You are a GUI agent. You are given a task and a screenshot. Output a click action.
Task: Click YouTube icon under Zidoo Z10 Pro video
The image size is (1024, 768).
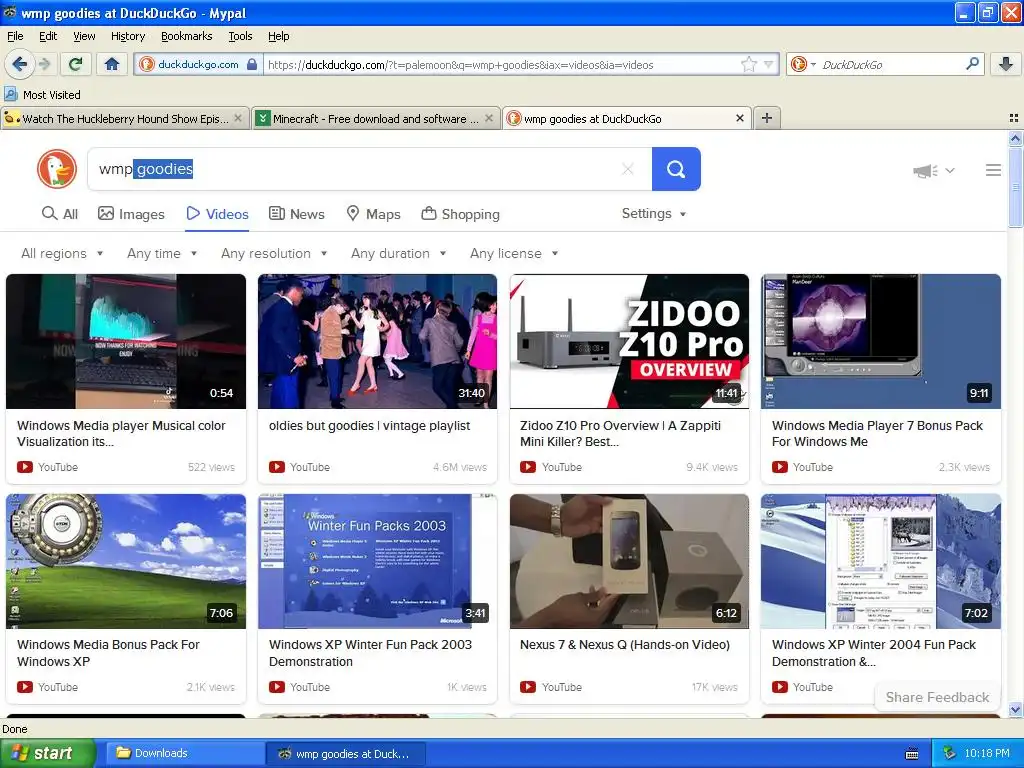point(528,467)
